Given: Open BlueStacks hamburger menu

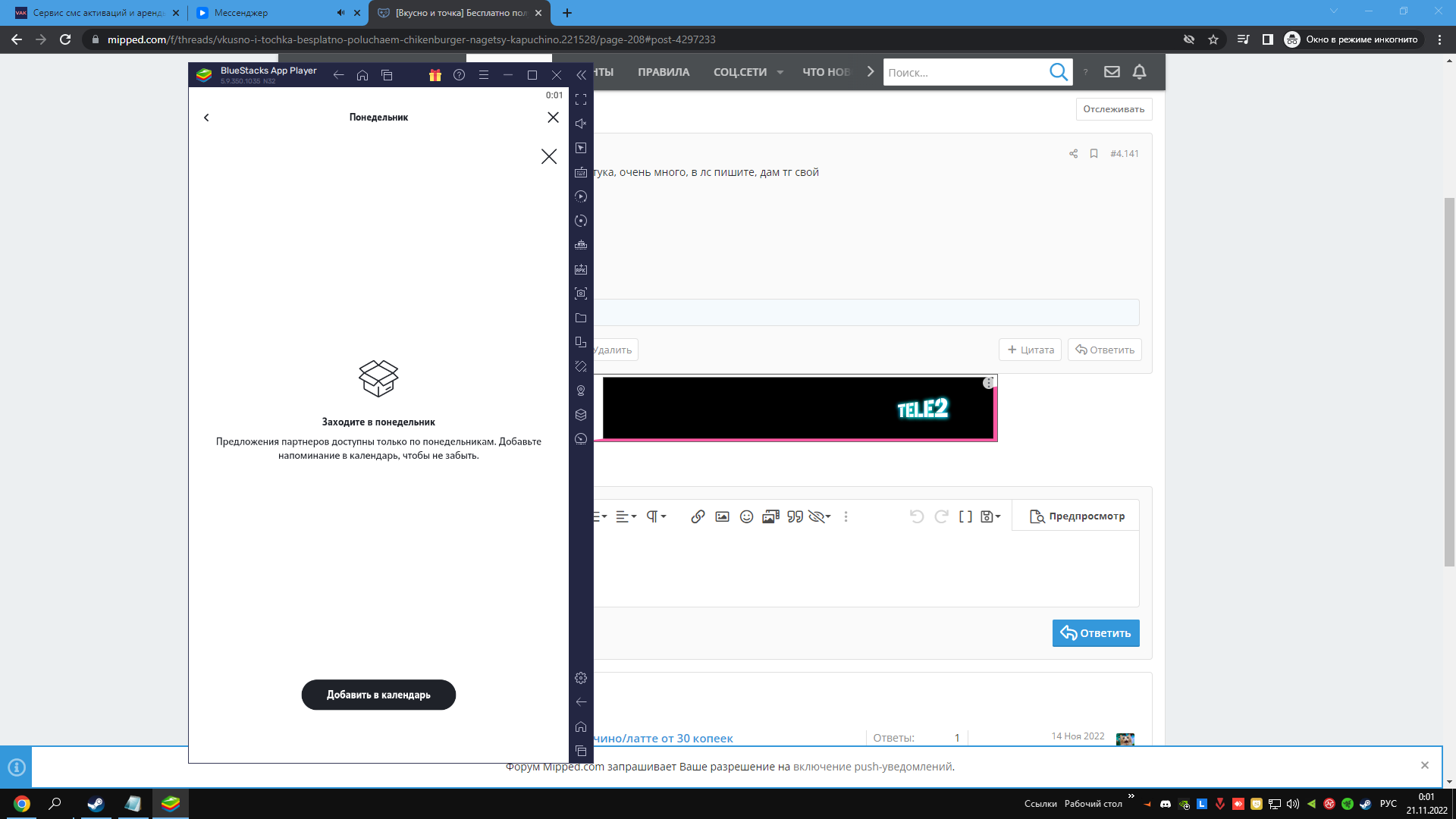Looking at the screenshot, I should pos(483,75).
